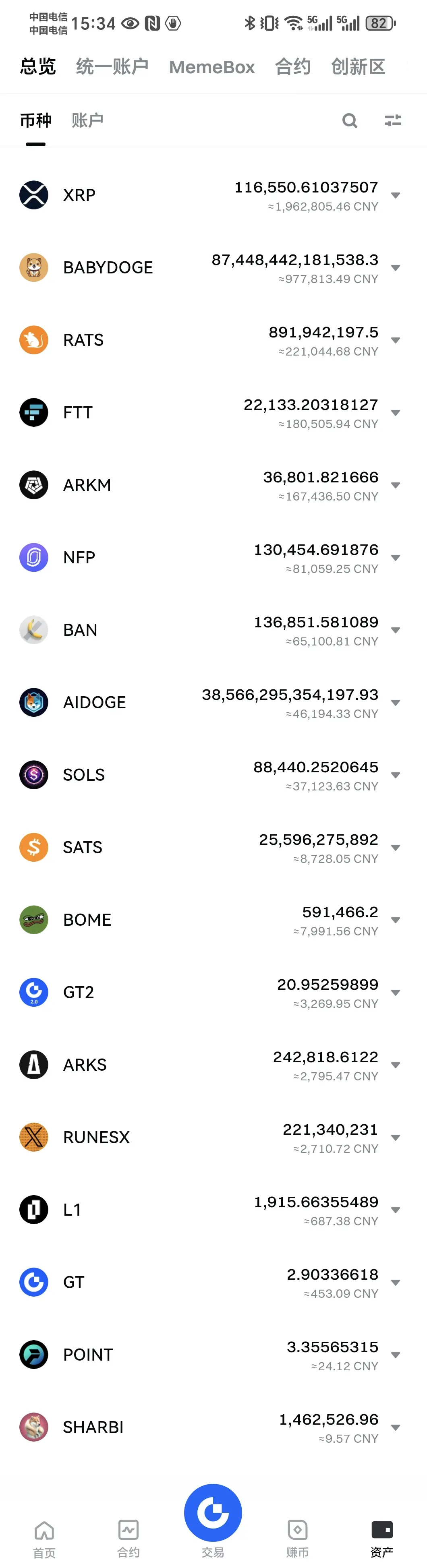This screenshot has height=1568, width=427.
Task: Open the filter settings sliders icon
Action: click(393, 120)
